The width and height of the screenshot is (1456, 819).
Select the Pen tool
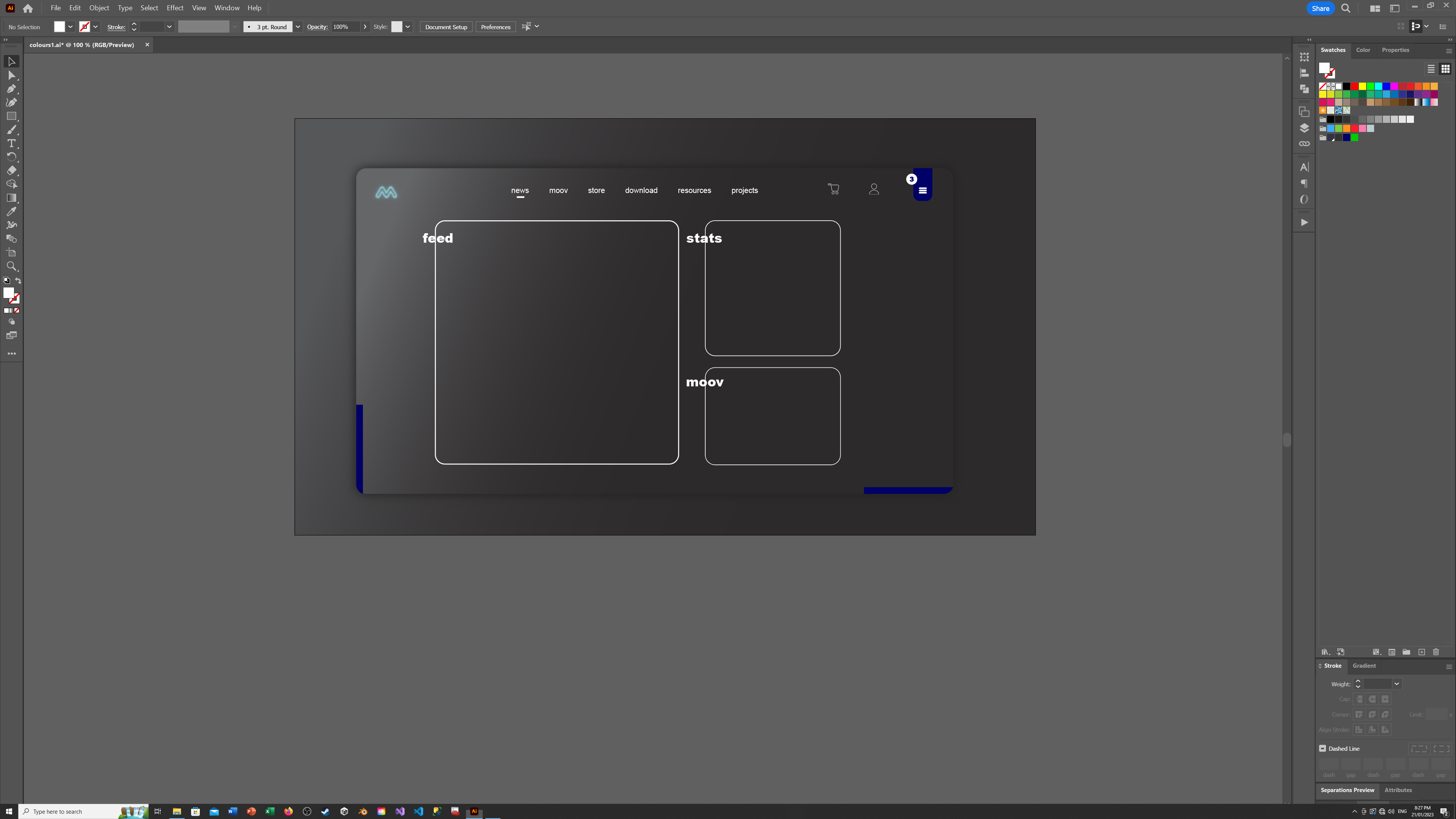tap(11, 89)
